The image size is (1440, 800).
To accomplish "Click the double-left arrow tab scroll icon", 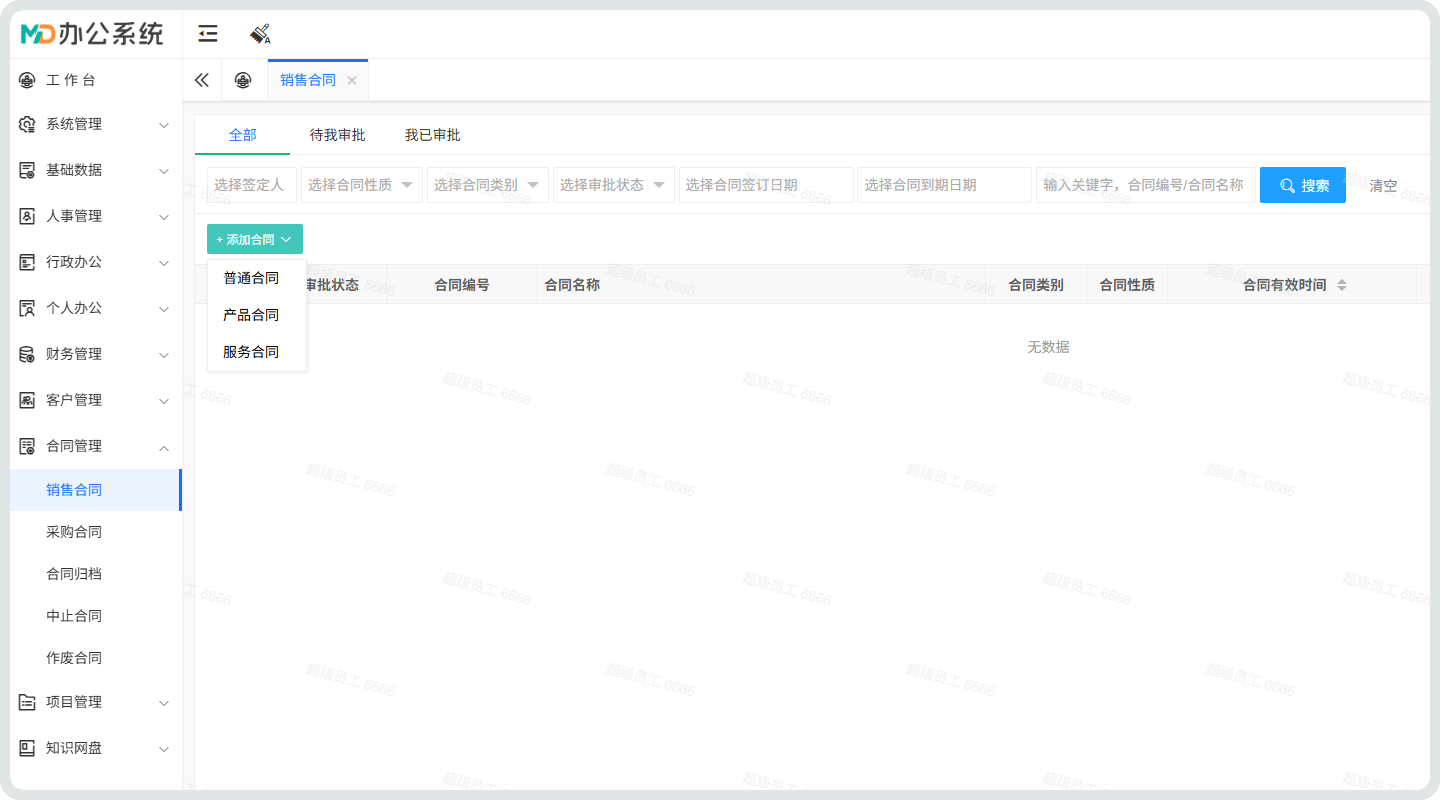I will (202, 80).
